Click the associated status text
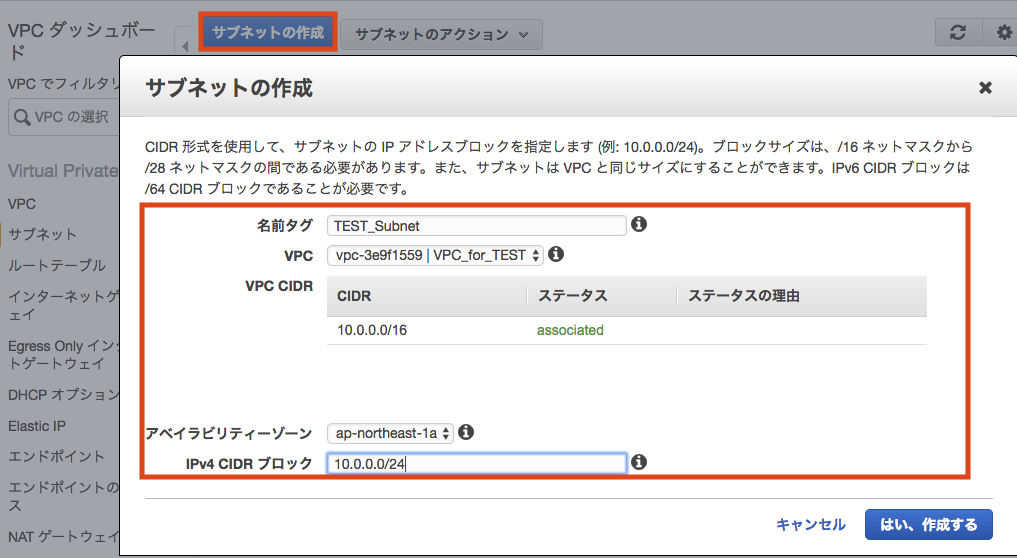The height and width of the screenshot is (558, 1017). point(570,330)
